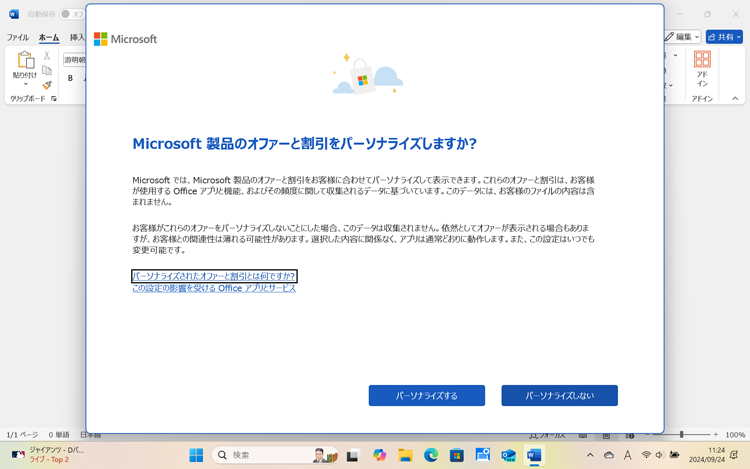This screenshot has width=750, height=469.
Task: Switch to the Home (ホーム) tab
Action: point(49,38)
